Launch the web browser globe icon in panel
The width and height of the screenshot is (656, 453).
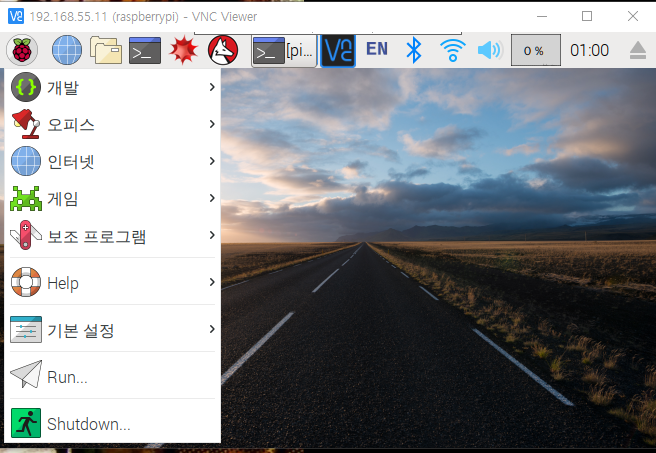[x=67, y=50]
